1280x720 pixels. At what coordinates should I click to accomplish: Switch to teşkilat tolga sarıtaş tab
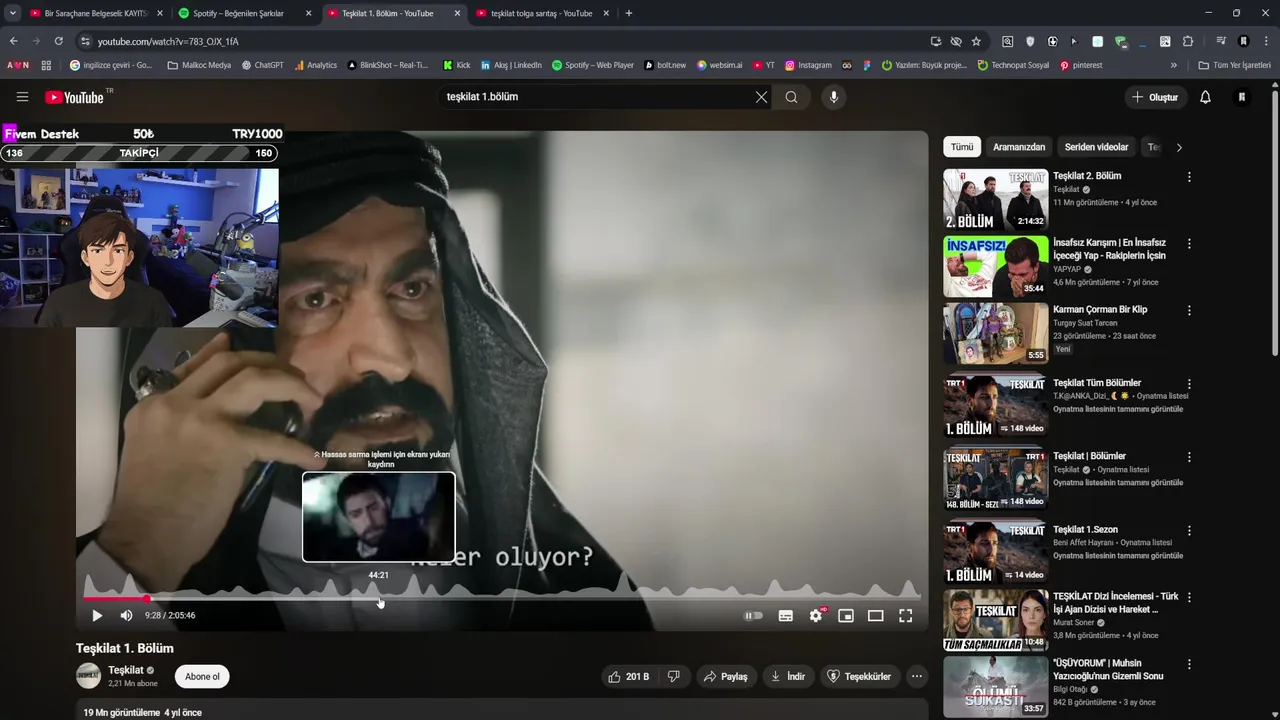tap(541, 13)
